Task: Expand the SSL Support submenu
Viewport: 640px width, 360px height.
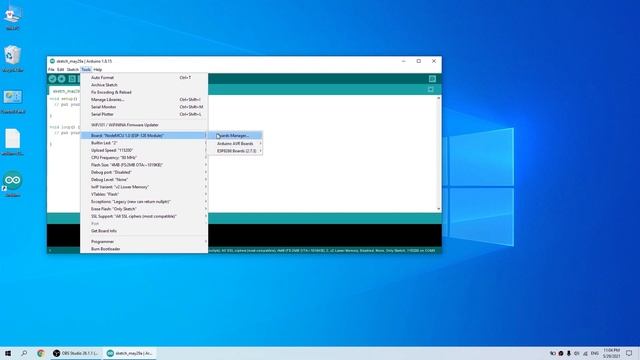Action: (x=144, y=216)
